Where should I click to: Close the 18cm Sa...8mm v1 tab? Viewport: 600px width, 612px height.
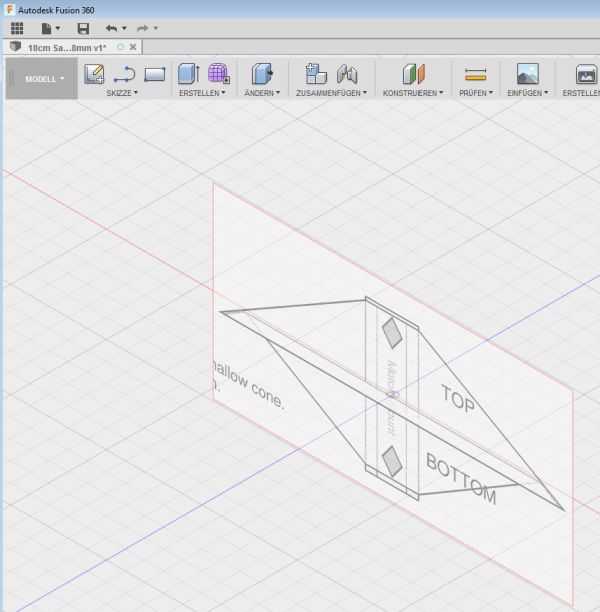pyautogui.click(x=133, y=47)
